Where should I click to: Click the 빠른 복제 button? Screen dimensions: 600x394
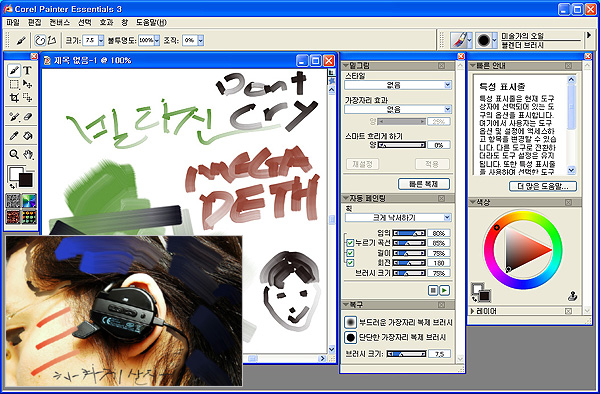[424, 184]
